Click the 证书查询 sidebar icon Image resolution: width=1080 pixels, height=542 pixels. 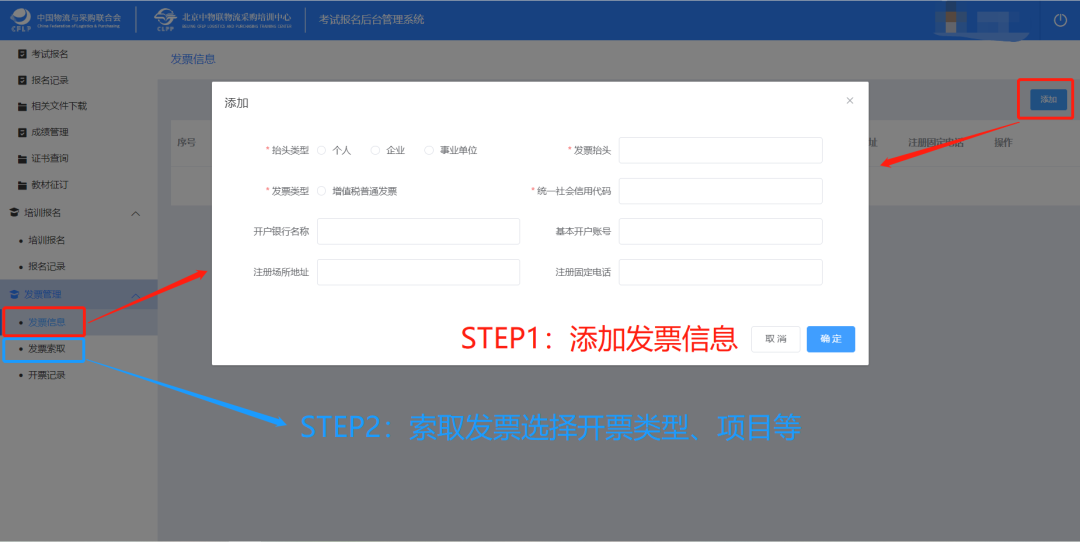click(22, 158)
